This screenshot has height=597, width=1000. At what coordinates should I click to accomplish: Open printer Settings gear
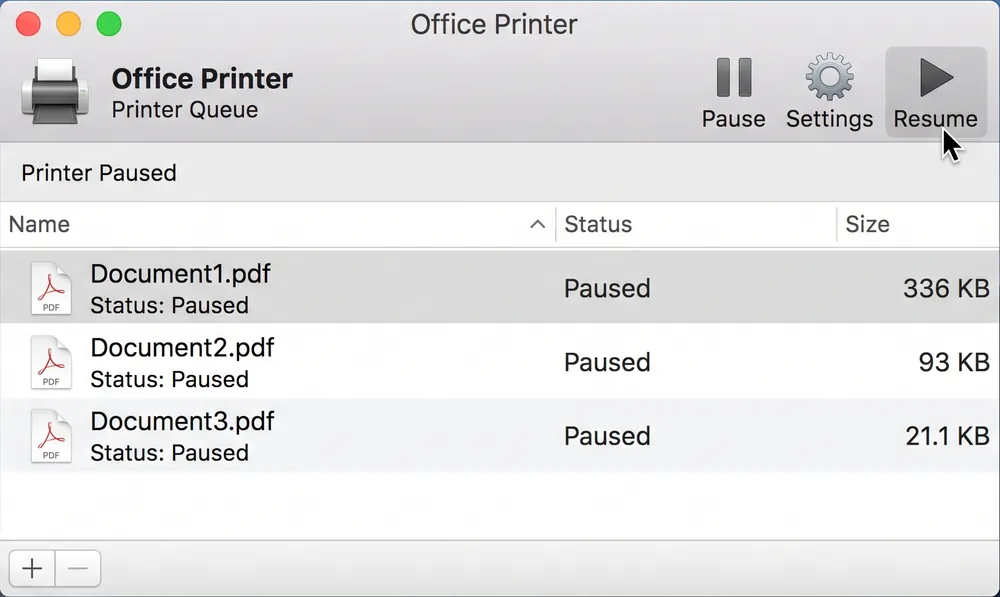(829, 92)
